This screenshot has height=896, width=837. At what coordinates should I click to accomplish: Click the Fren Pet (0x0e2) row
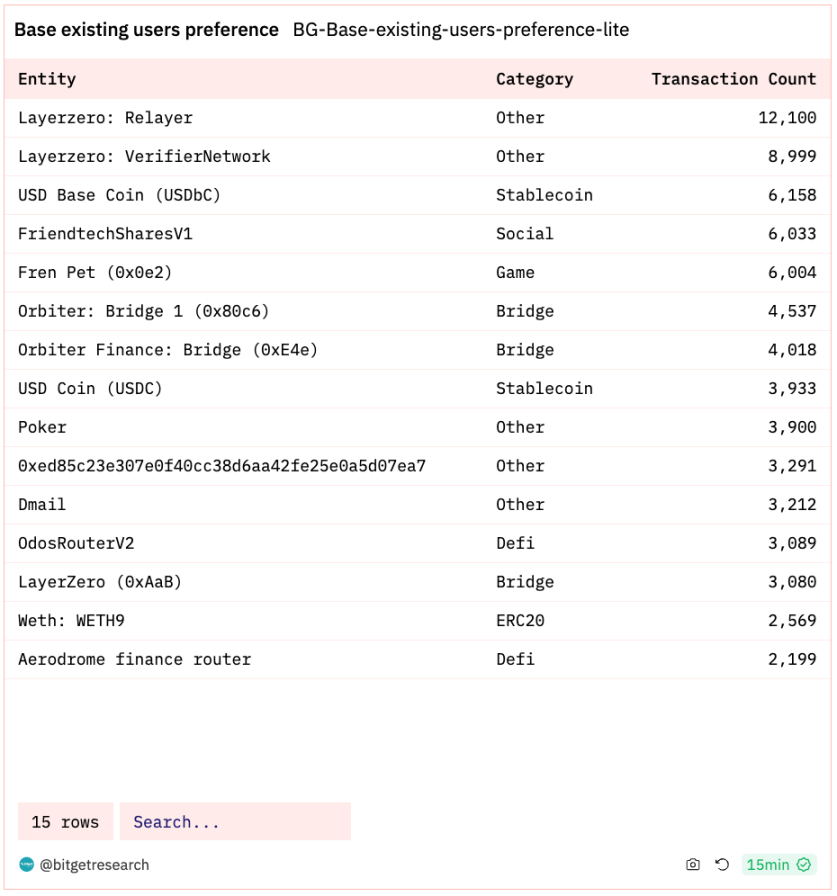tap(418, 273)
